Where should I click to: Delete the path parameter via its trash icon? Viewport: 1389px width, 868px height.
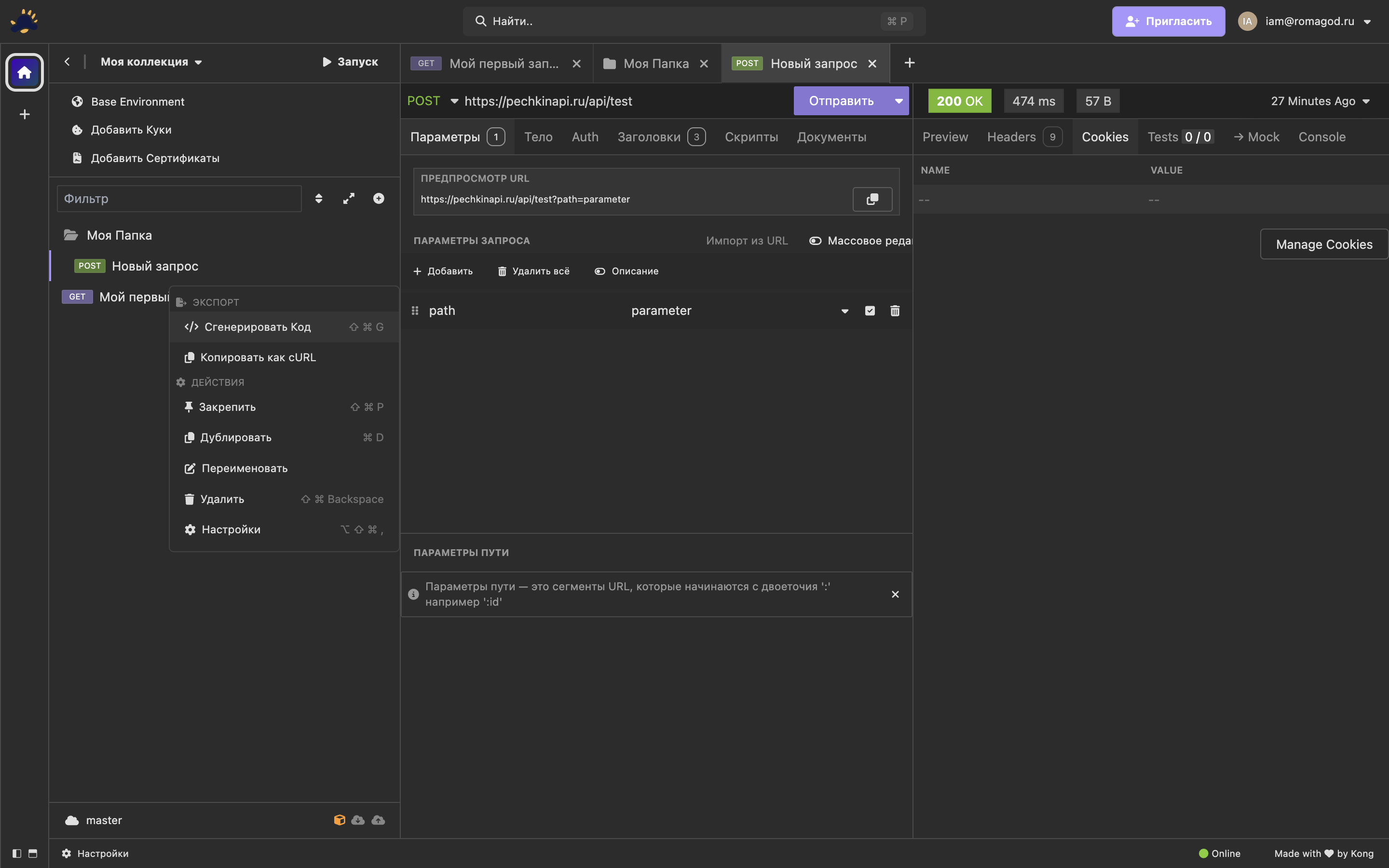click(x=894, y=311)
